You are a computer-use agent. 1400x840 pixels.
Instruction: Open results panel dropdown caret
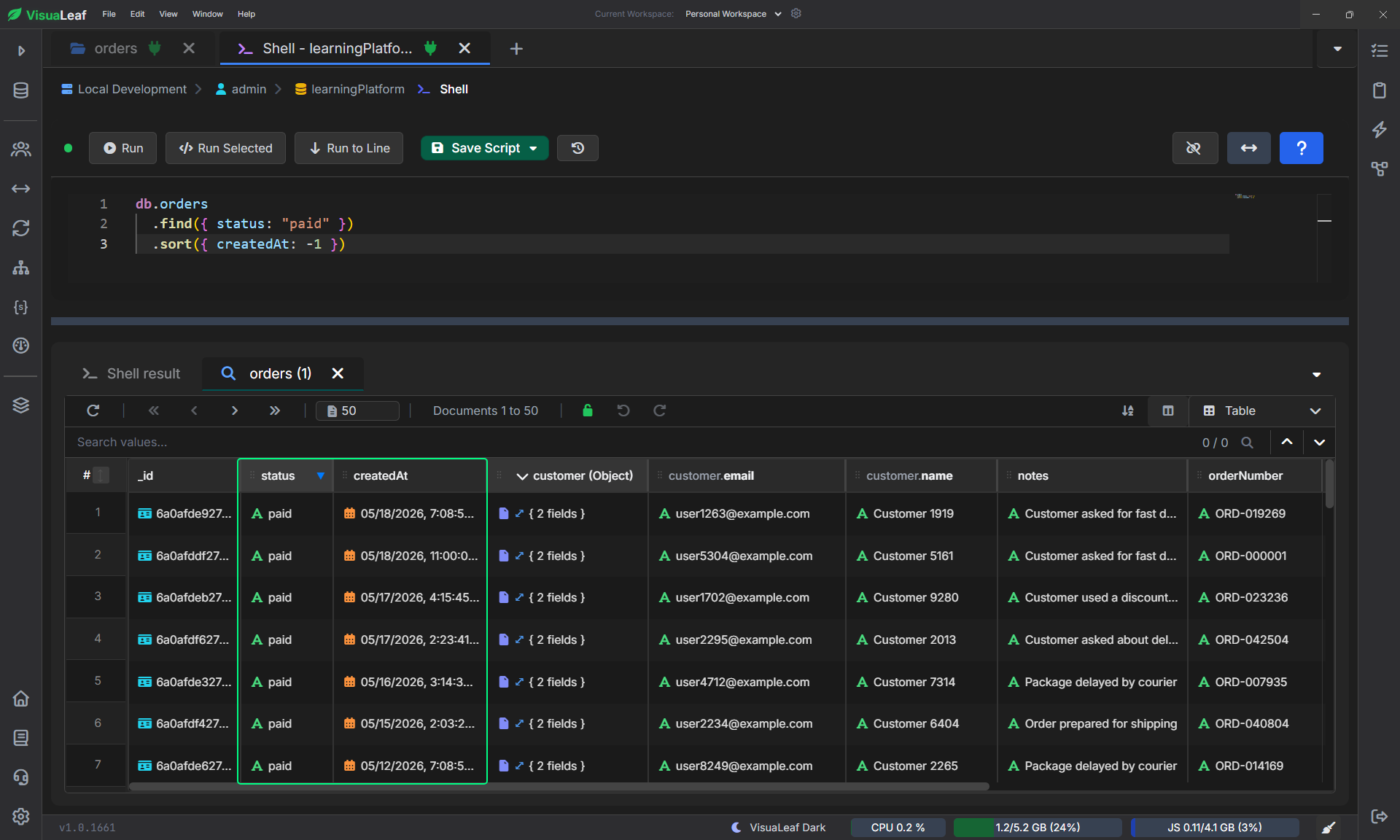1316,374
